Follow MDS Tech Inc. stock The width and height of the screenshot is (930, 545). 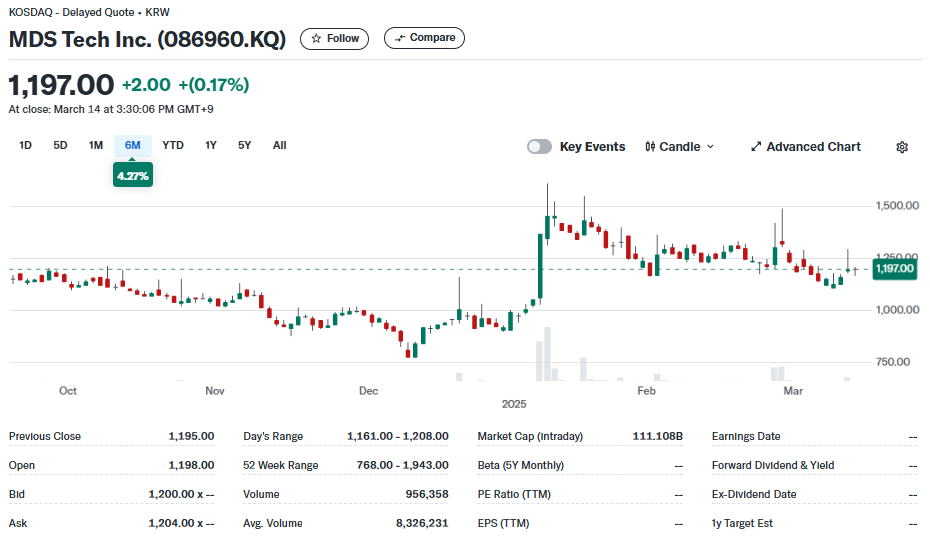(x=335, y=39)
